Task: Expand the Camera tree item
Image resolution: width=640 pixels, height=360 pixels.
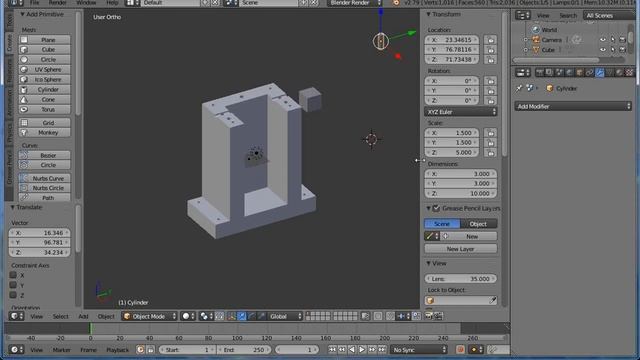Action: tap(526, 40)
